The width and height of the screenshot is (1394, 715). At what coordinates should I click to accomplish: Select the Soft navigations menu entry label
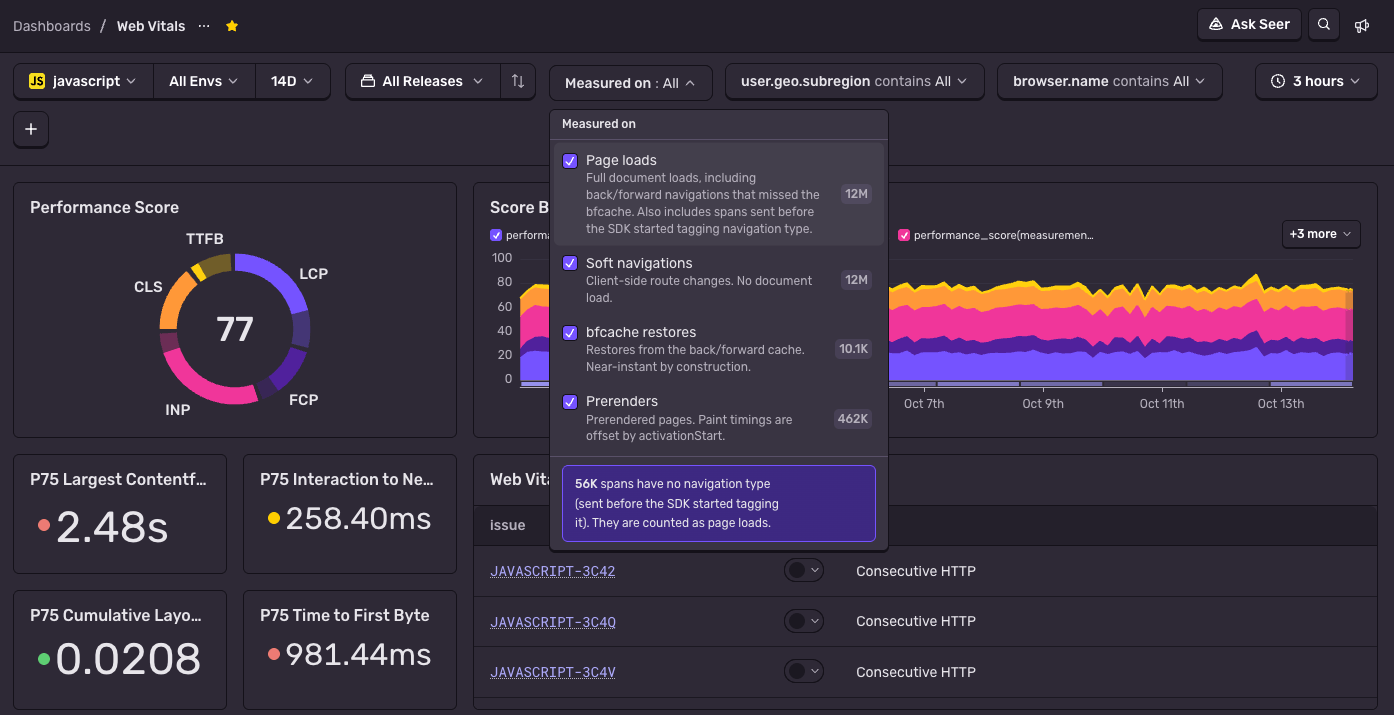pos(639,263)
